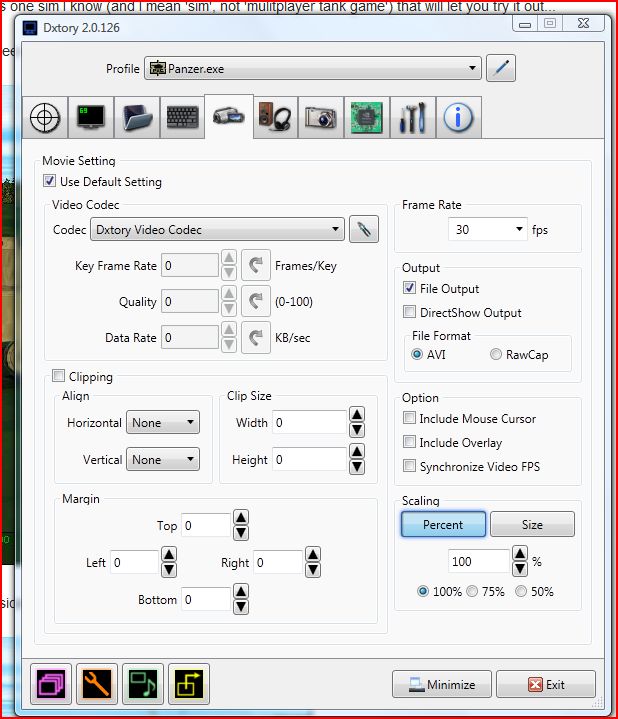Click the Key Frame Rate input field
This screenshot has height=719, width=618.
coord(190,265)
